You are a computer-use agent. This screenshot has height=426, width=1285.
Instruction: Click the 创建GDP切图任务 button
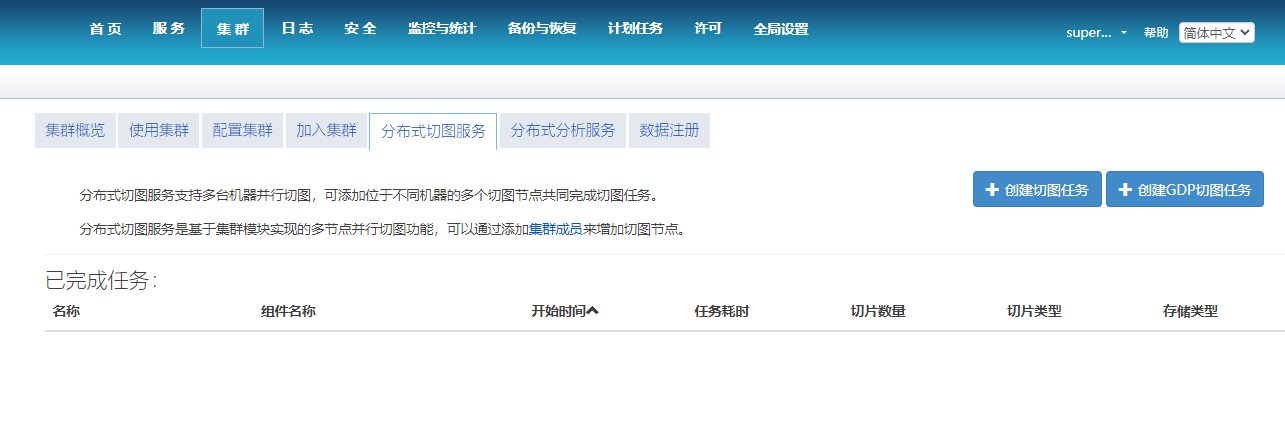click(x=1184, y=189)
